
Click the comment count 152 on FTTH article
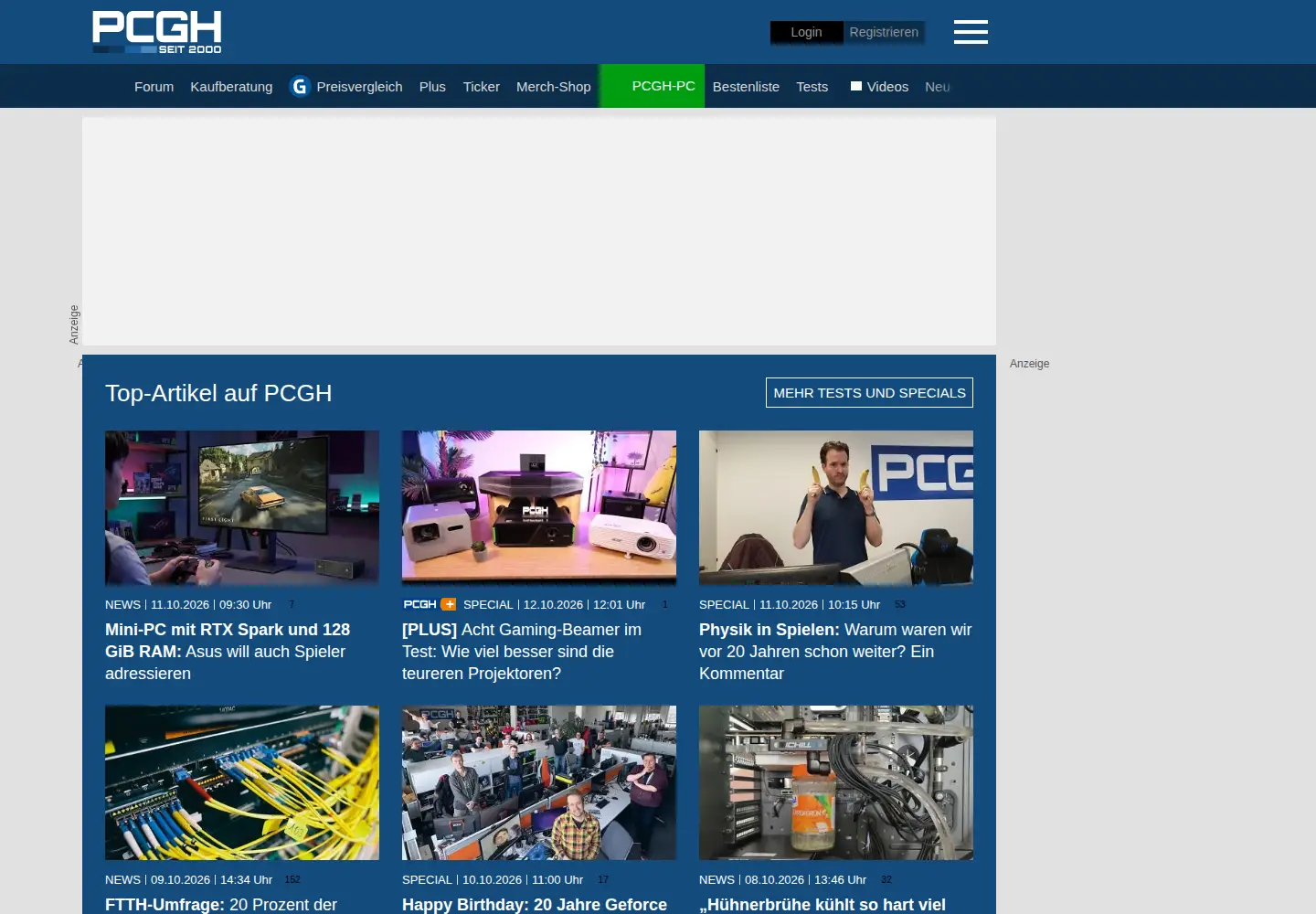(x=292, y=879)
